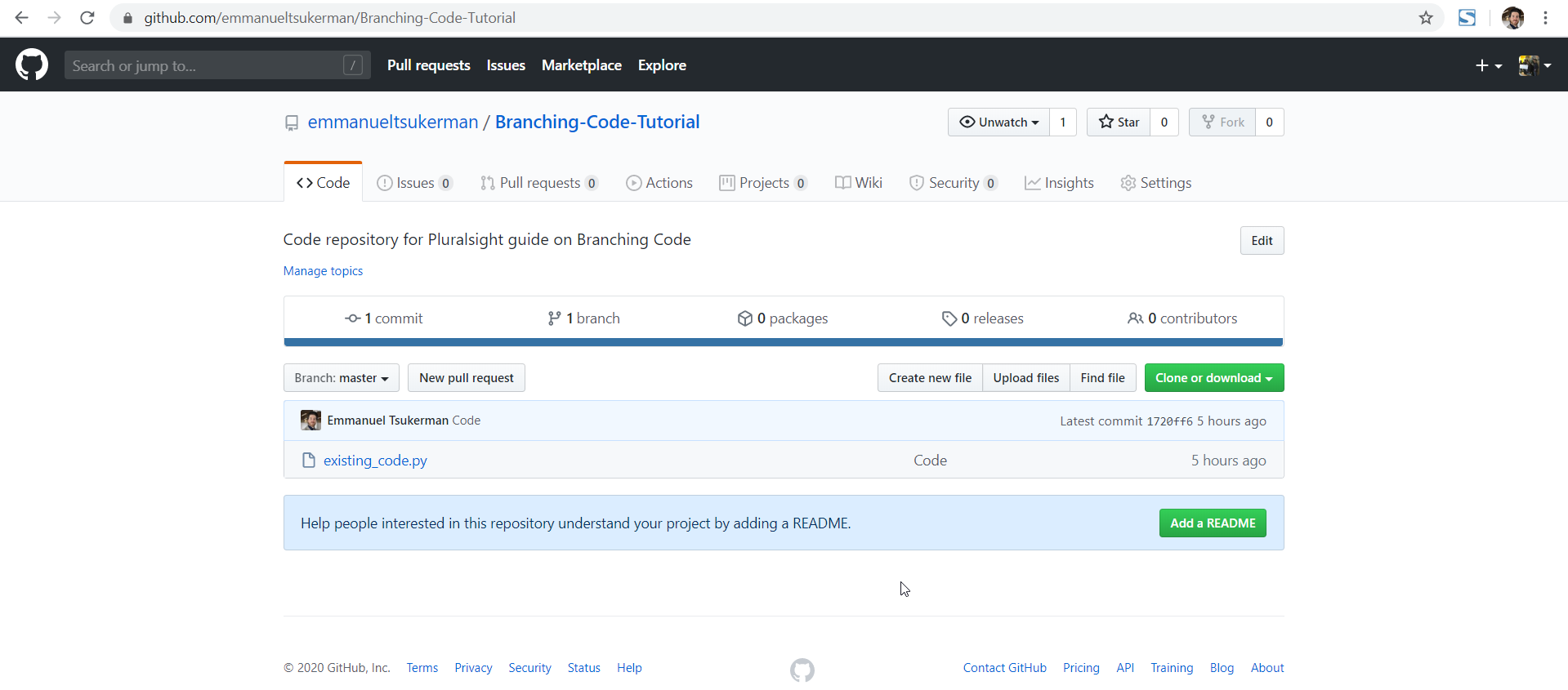Open the Issues tab

coord(414,183)
